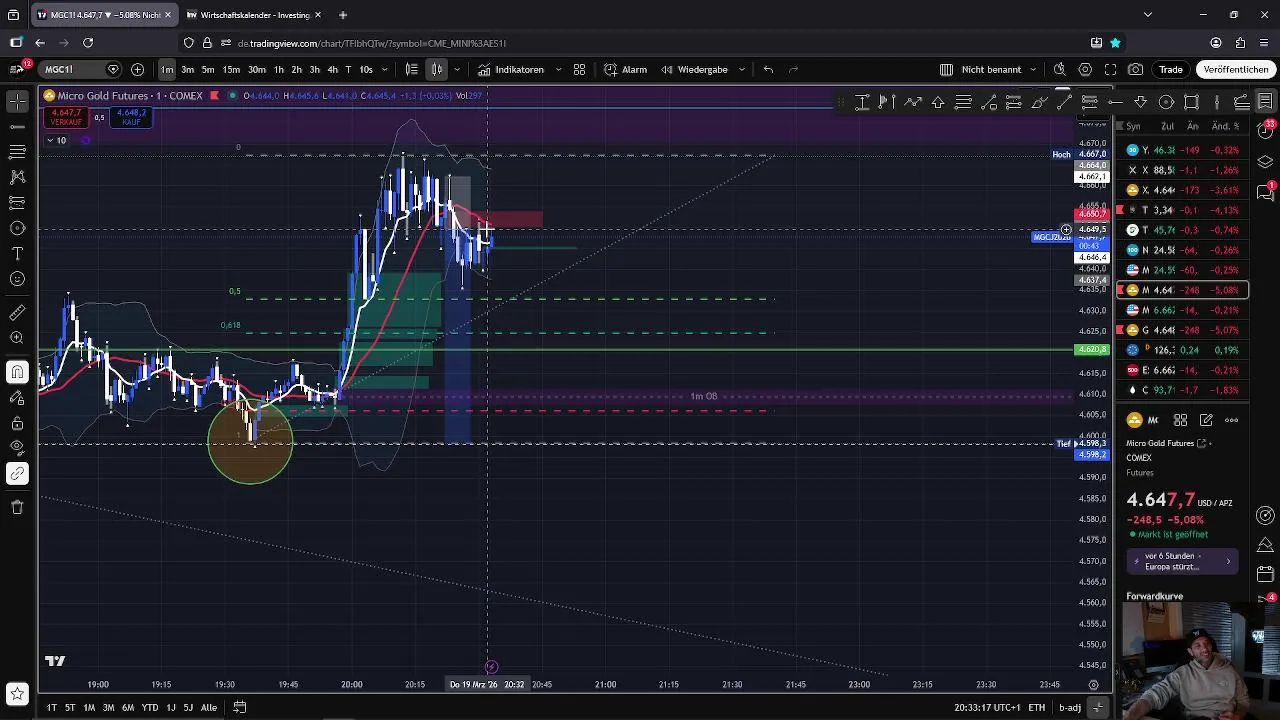Screen dimensions: 1280x720
Task: Open indicator templates grid icon
Action: [579, 69]
